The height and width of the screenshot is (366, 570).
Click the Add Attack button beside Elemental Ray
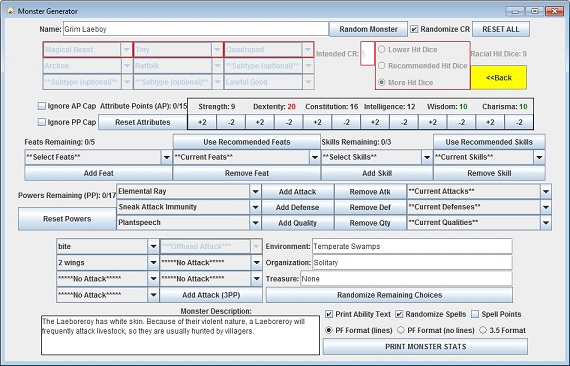(x=297, y=192)
